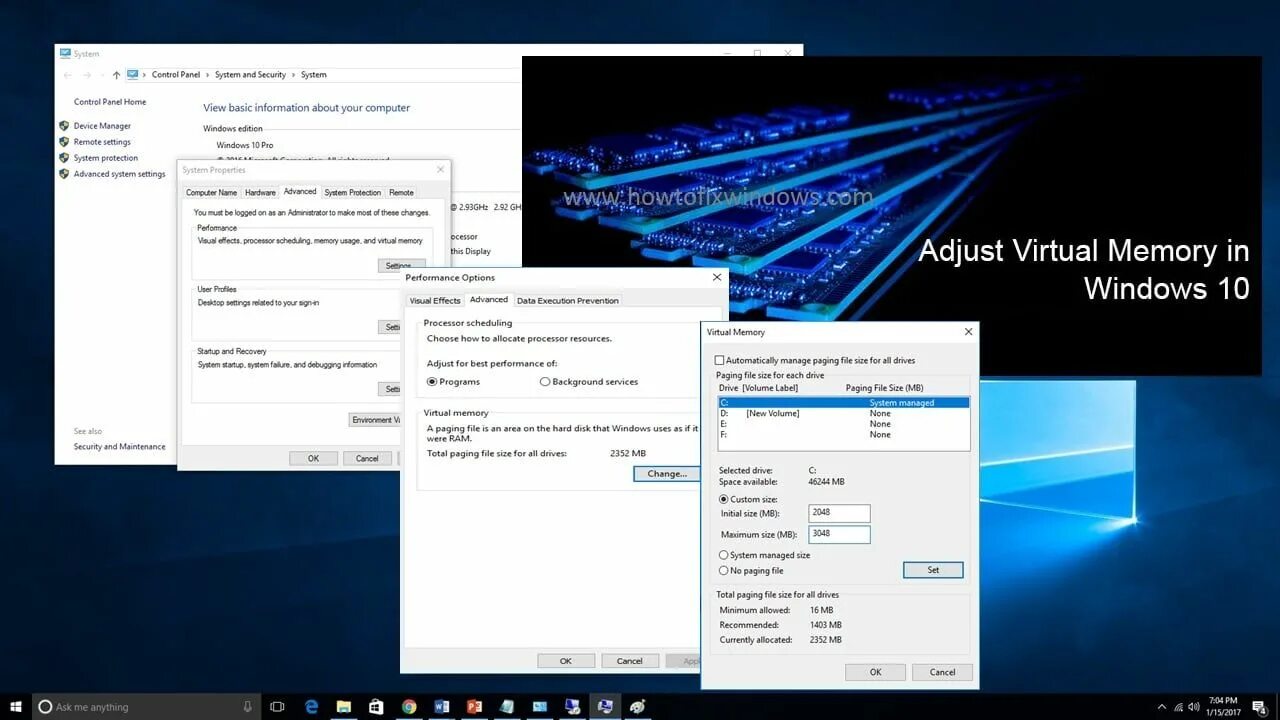Viewport: 1280px width, 720px height.
Task: Select Programs for best performance
Action: coord(432,382)
